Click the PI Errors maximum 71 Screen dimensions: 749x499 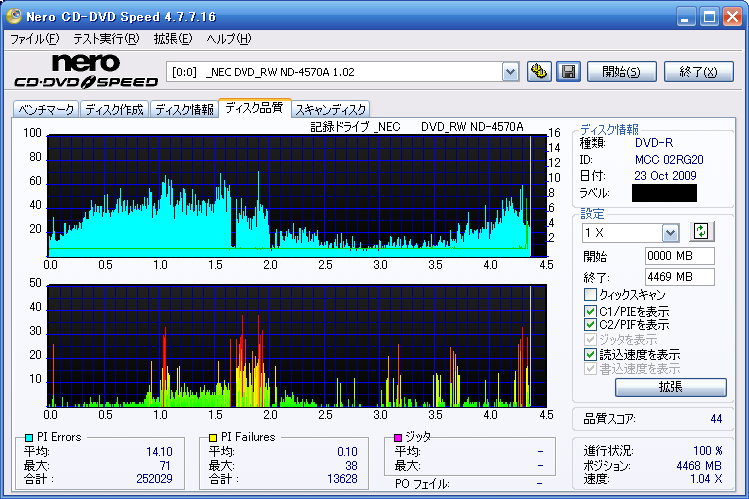(165, 466)
